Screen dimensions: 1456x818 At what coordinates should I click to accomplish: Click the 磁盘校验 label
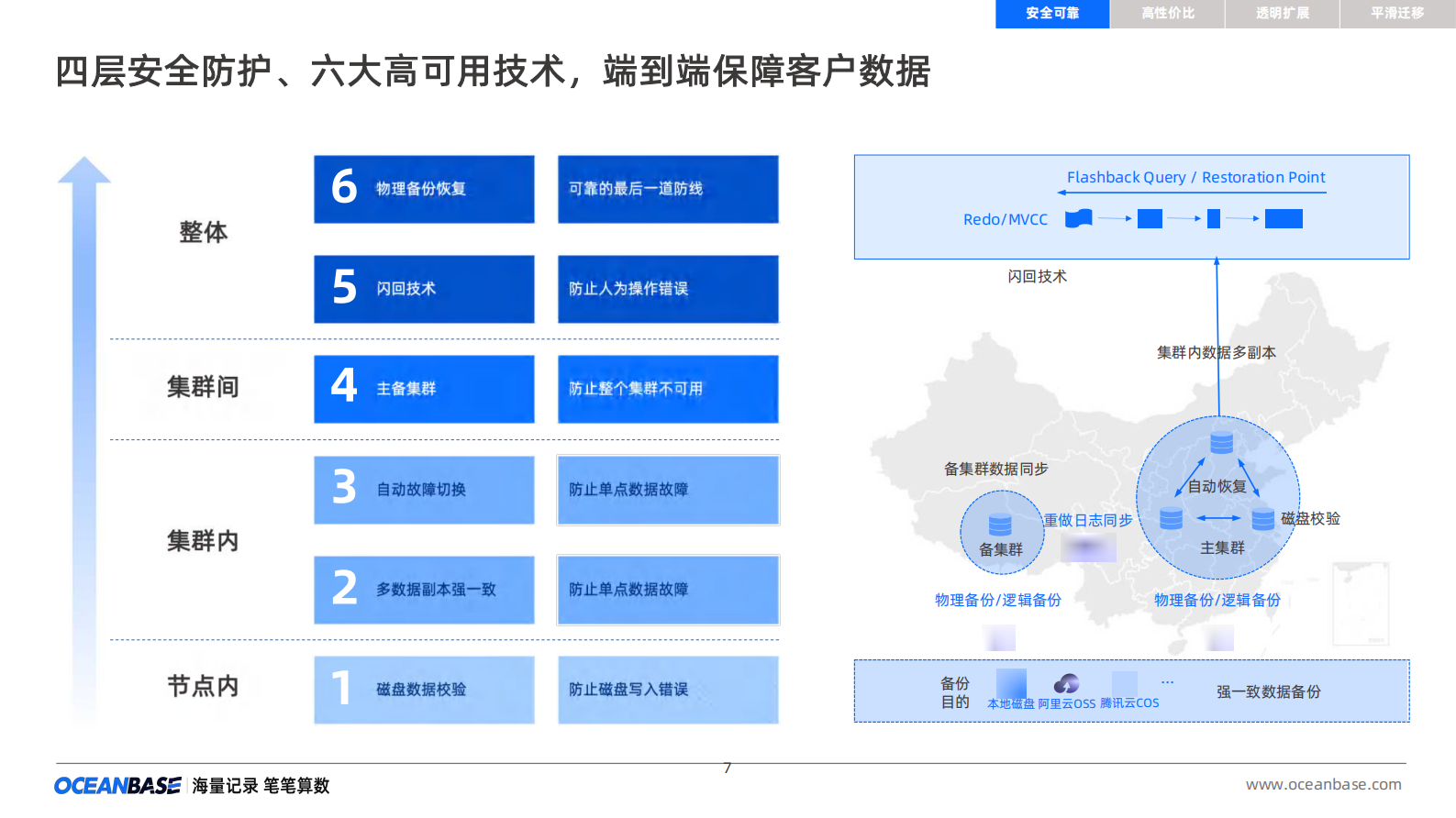pyautogui.click(x=1310, y=518)
